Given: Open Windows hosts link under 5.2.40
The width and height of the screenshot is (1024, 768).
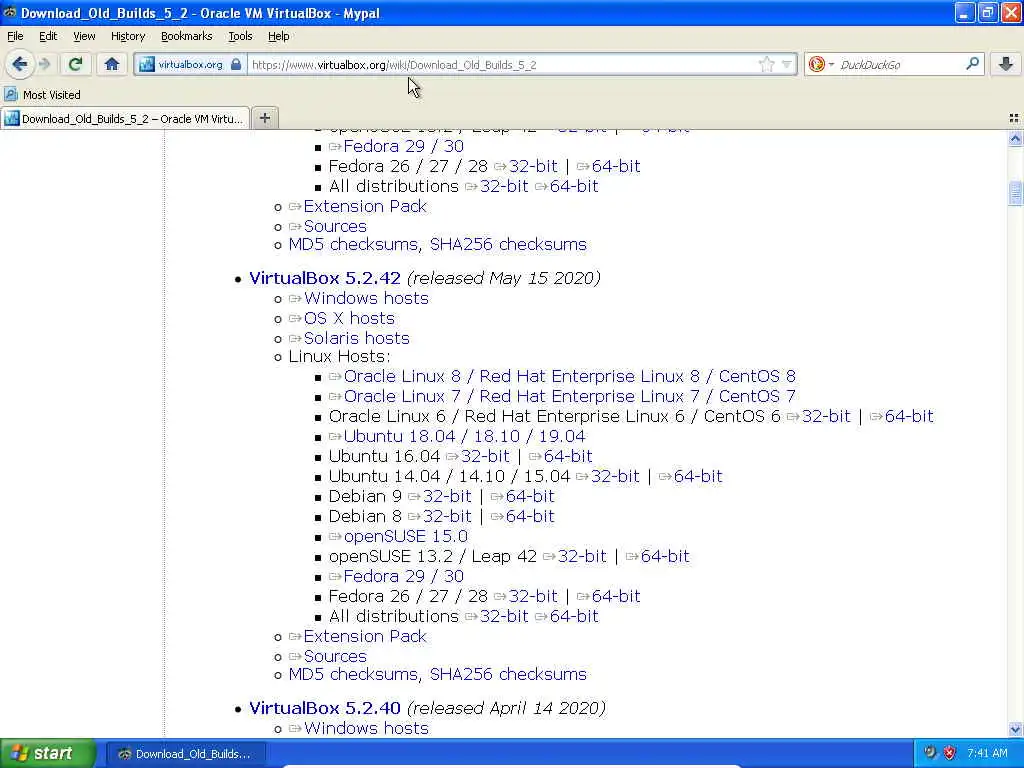Looking at the screenshot, I should [x=366, y=729].
